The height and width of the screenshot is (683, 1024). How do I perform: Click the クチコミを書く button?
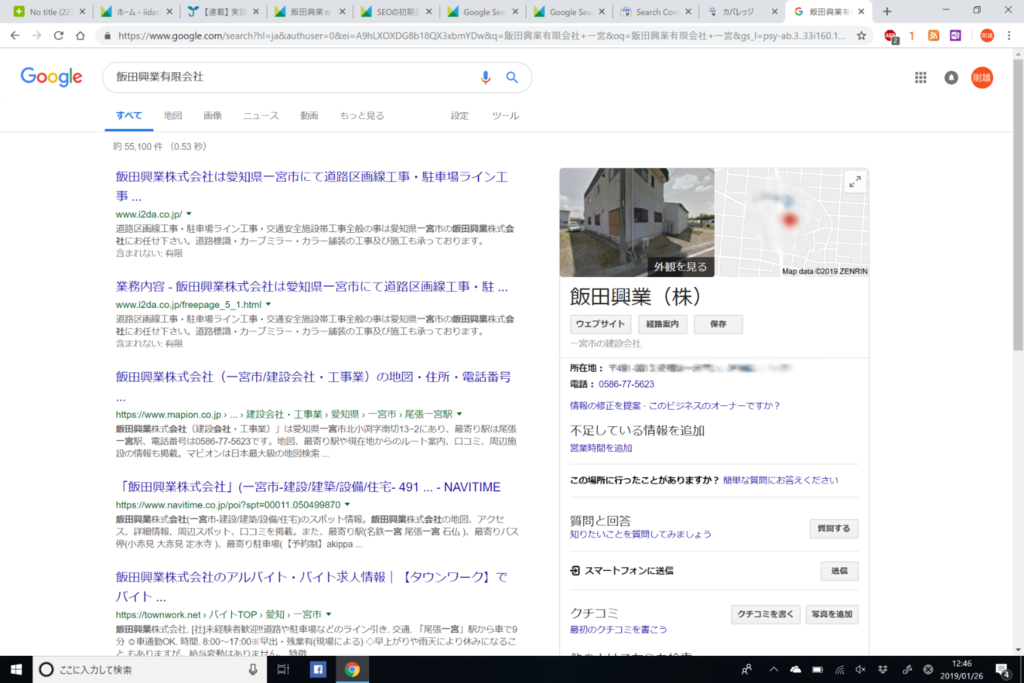(765, 614)
